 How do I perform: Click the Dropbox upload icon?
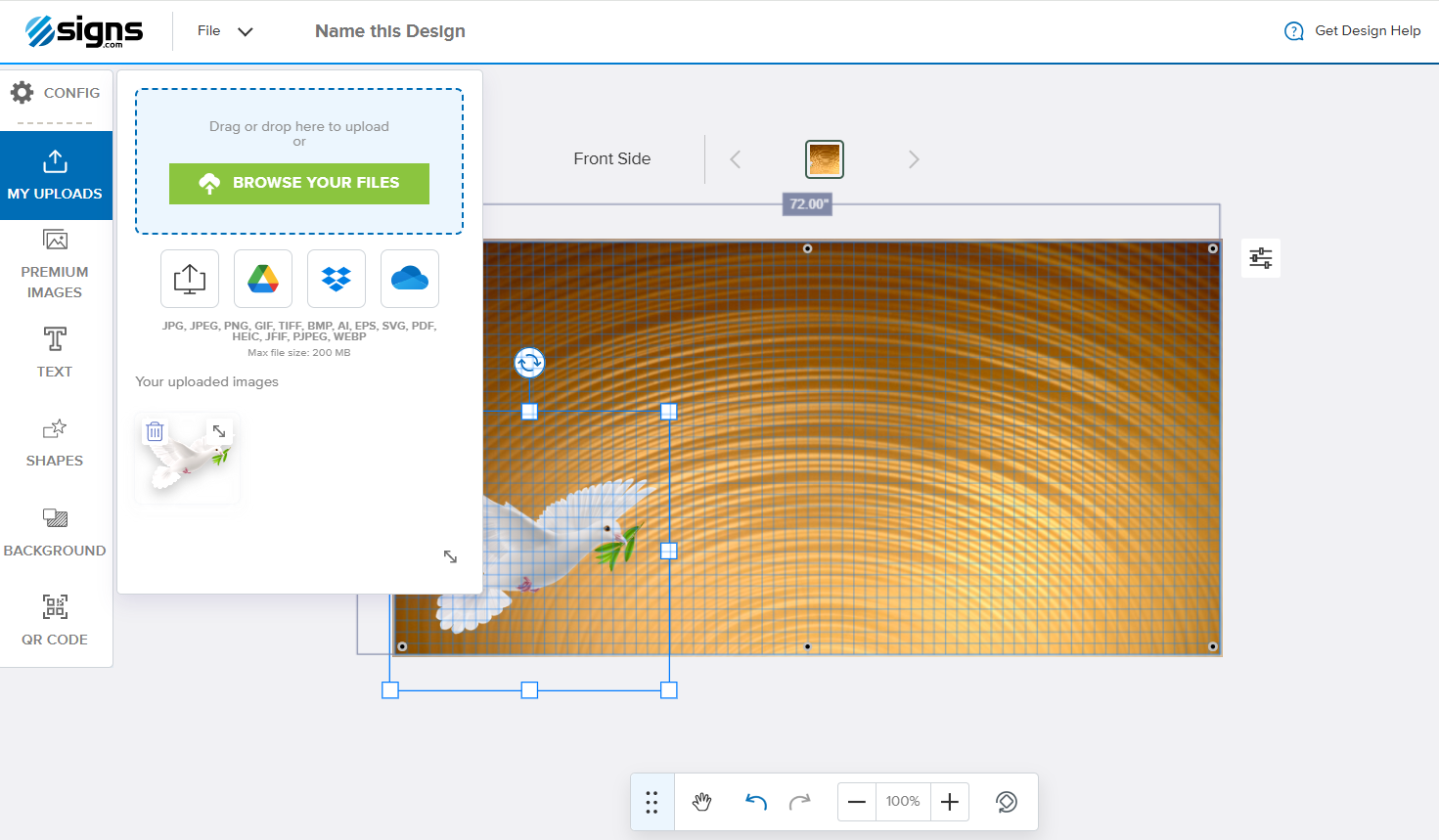337,279
